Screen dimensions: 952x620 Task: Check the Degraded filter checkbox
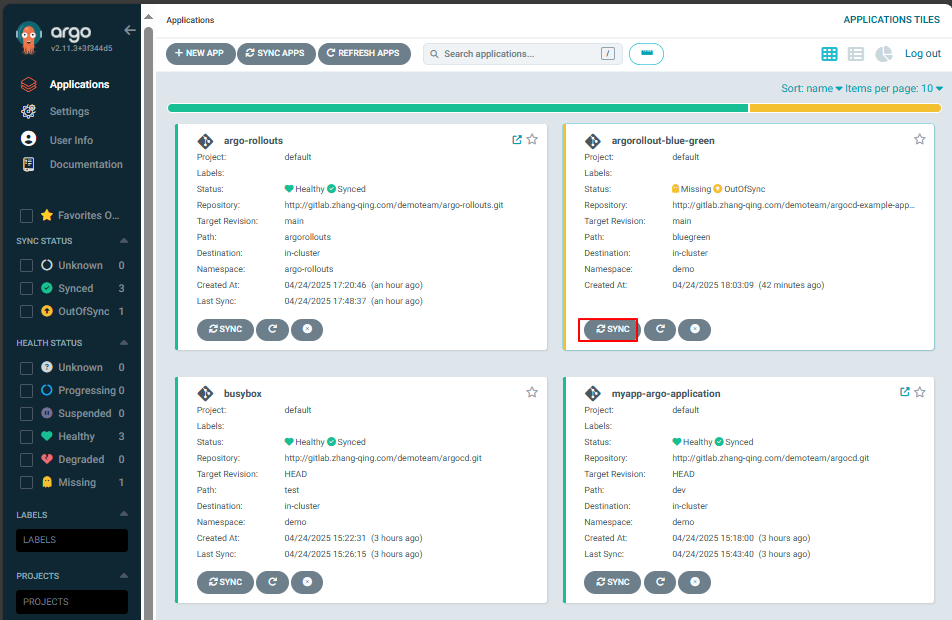(x=26, y=460)
